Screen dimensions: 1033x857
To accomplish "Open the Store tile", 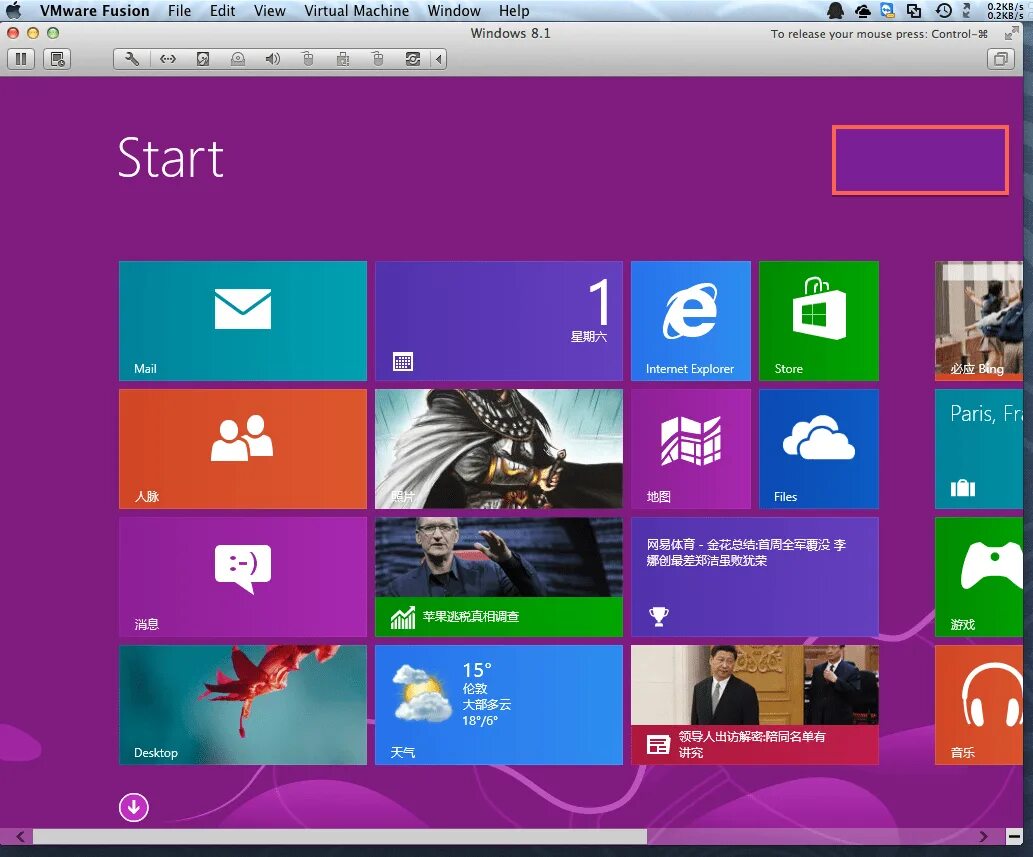I will tap(819, 321).
